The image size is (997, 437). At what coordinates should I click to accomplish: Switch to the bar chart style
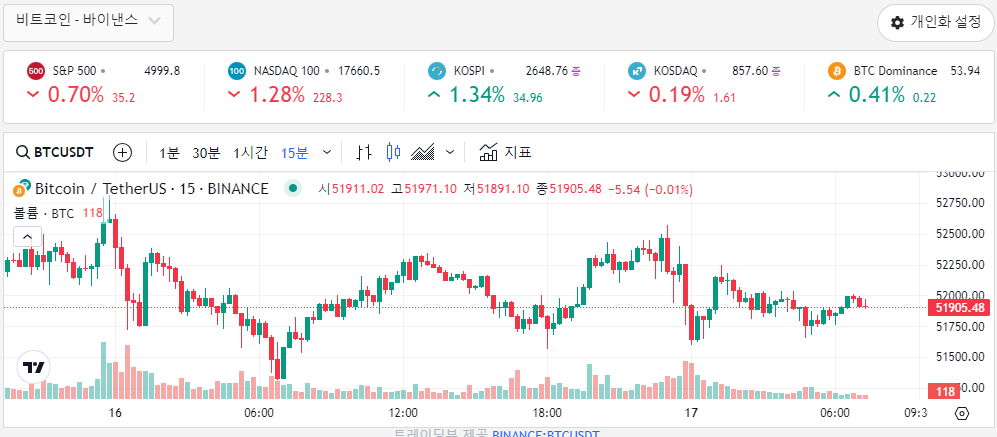tap(364, 153)
